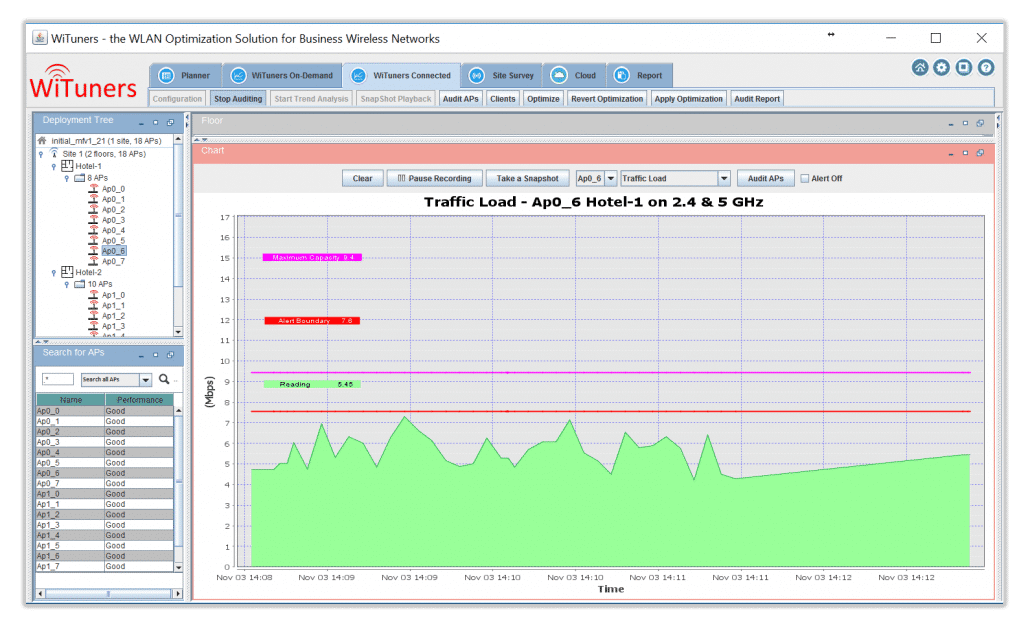Click the Site Survey tab icon
This screenshot has width=1030, height=628.
click(477, 76)
